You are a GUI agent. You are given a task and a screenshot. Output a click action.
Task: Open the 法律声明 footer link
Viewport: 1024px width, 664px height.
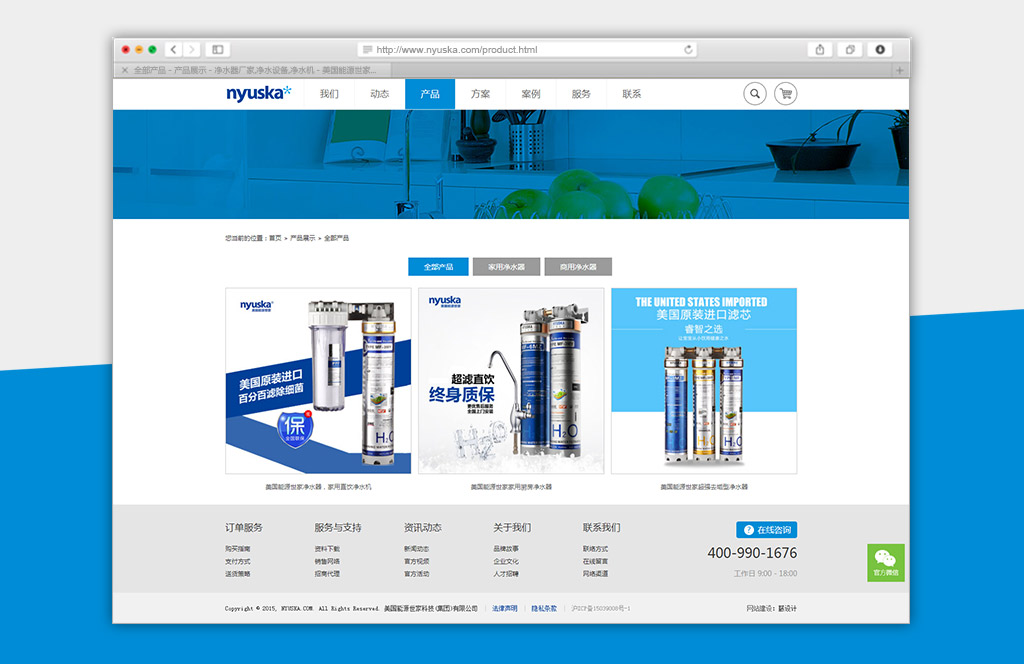(x=504, y=608)
